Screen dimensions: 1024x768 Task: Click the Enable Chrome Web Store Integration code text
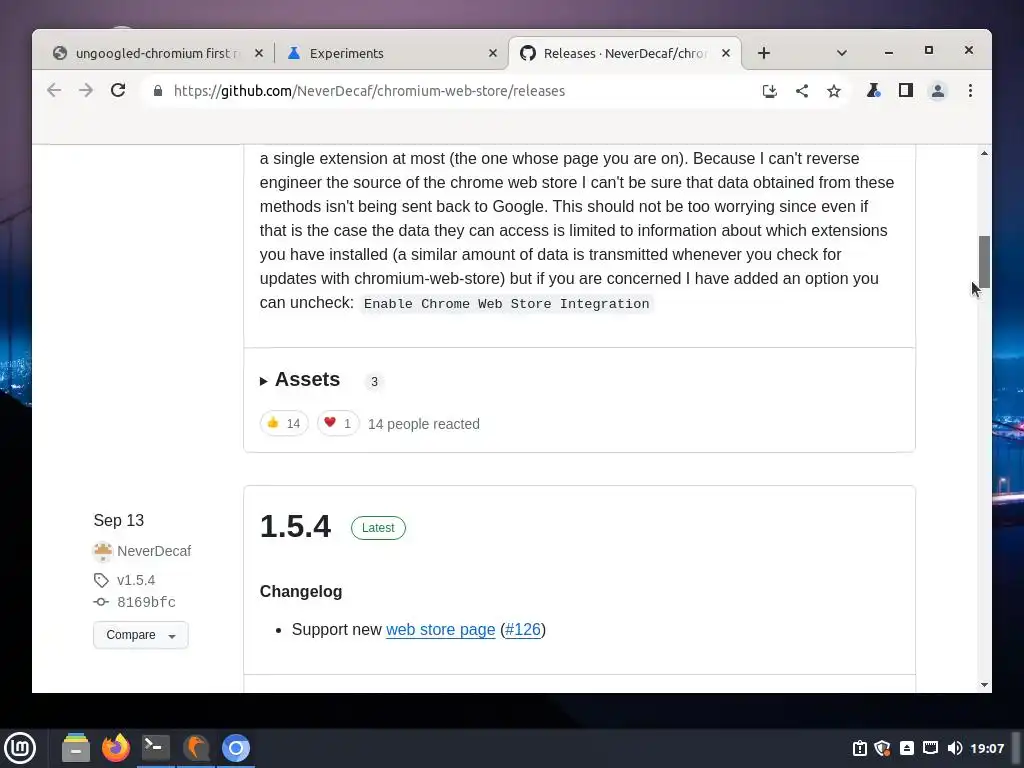click(507, 304)
